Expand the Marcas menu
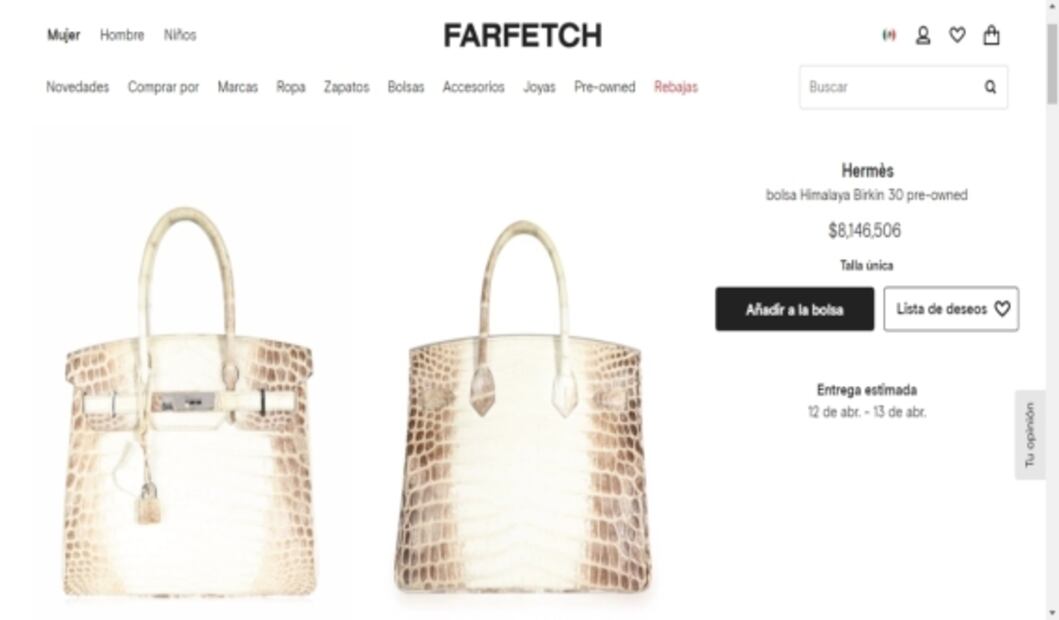Screen dimensions: 1059x620 pos(238,87)
